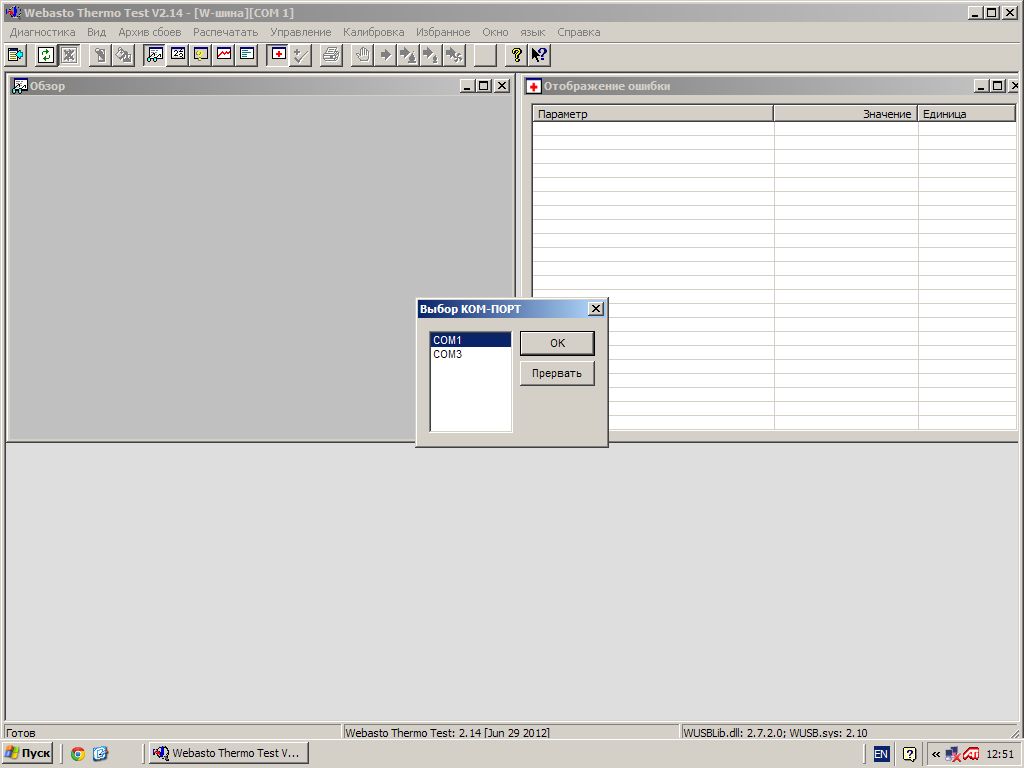Click the yellow question mark help icon
Screen dimensions: 1024x768
tap(516, 56)
